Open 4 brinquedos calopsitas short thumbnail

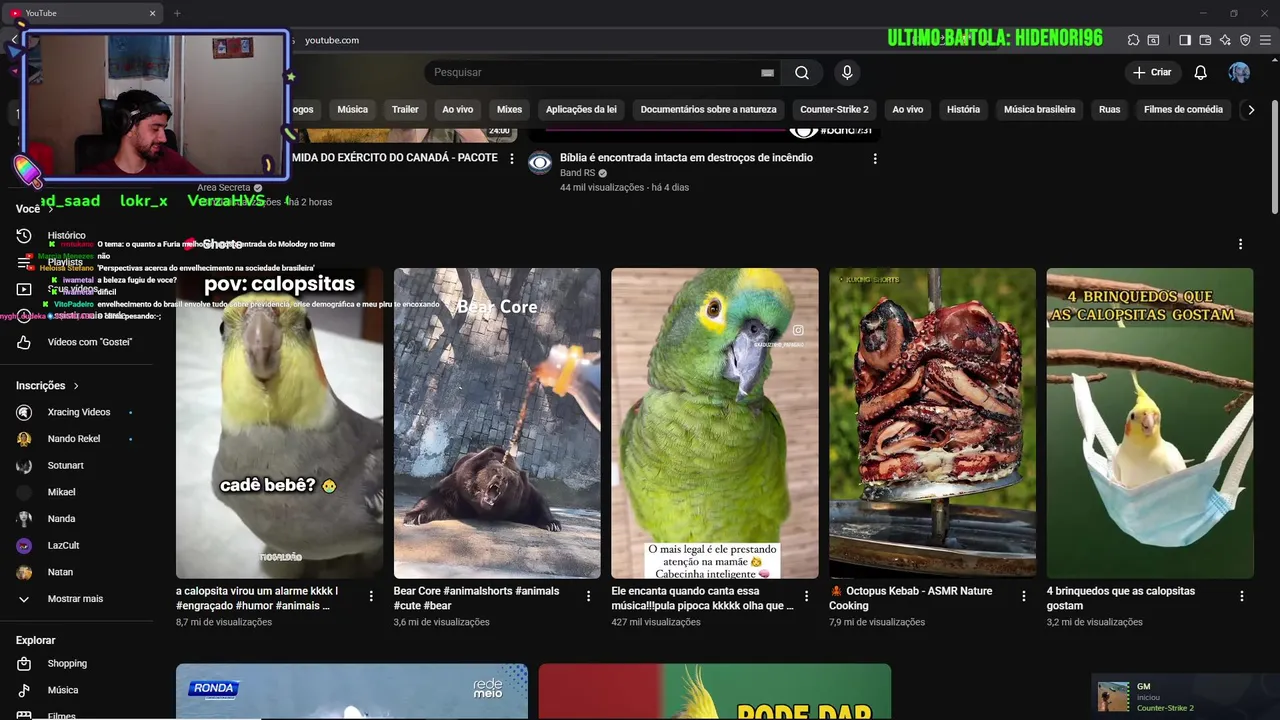pos(1150,423)
